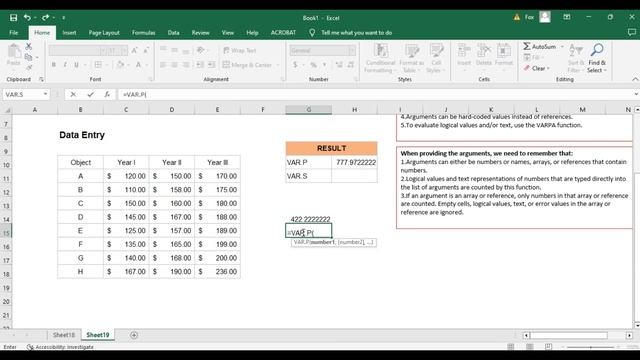This screenshot has width=640, height=360.
Task: Click Merge & Center button
Action: (x=247, y=64)
